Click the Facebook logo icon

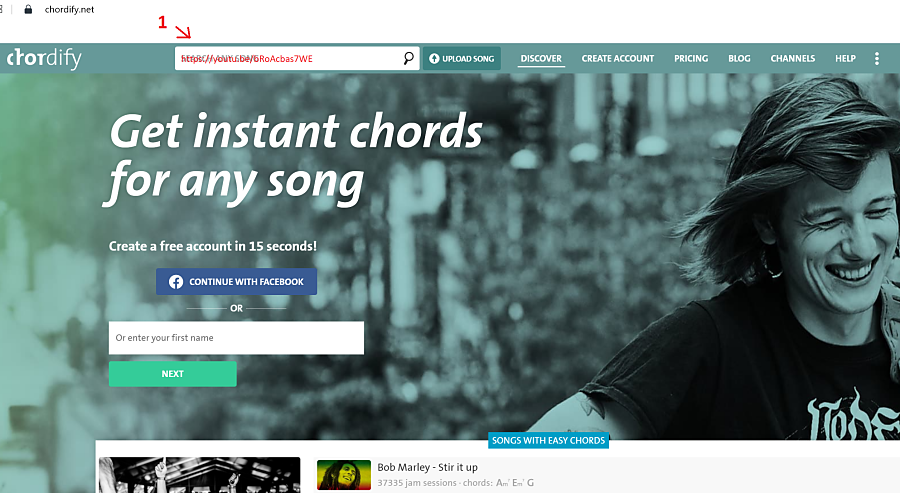pyautogui.click(x=176, y=282)
